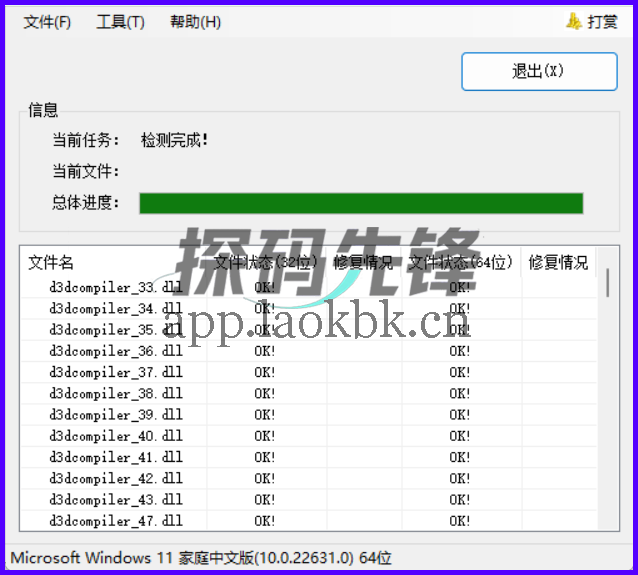This screenshot has height=575, width=638.
Task: Click 32-bit OK! status of d3dcompiler_36.dll
Action: coord(264,351)
